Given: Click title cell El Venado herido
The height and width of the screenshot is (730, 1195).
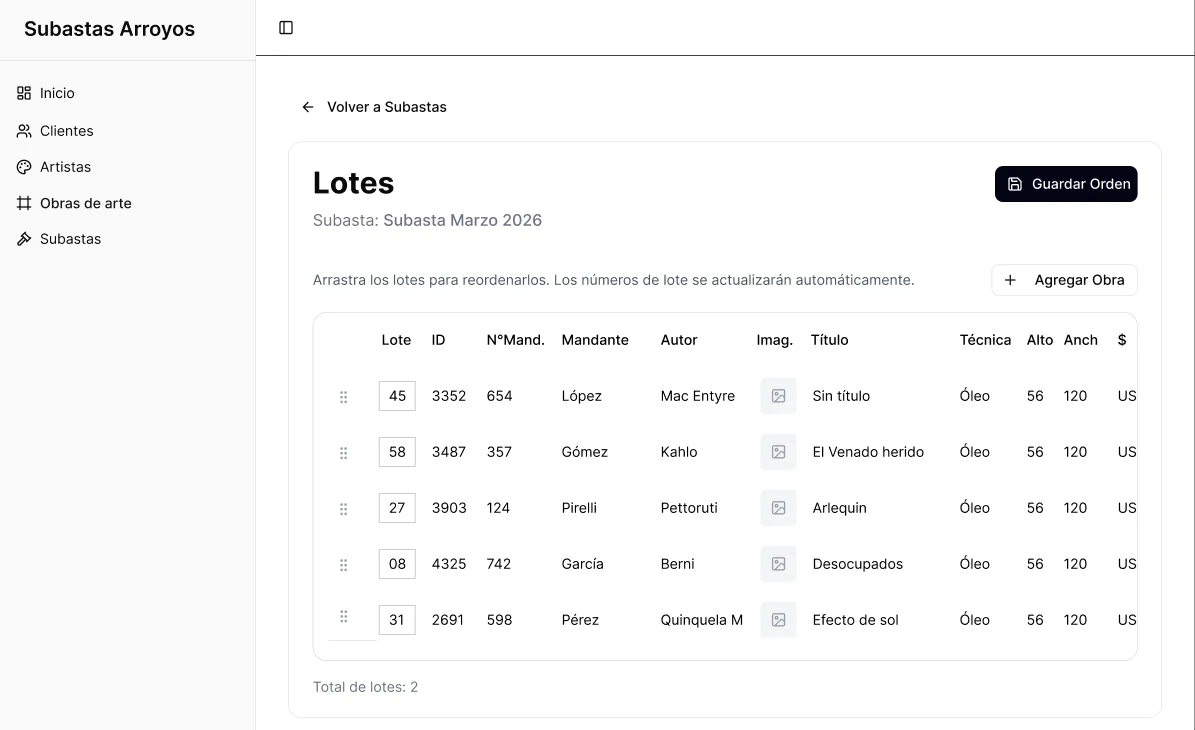Looking at the screenshot, I should [868, 452].
